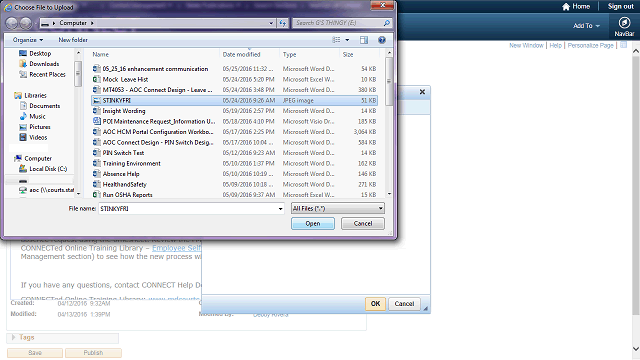Image resolution: width=640 pixels, height=360 pixels.
Task: Close the background dialog with X
Action: pos(422,92)
